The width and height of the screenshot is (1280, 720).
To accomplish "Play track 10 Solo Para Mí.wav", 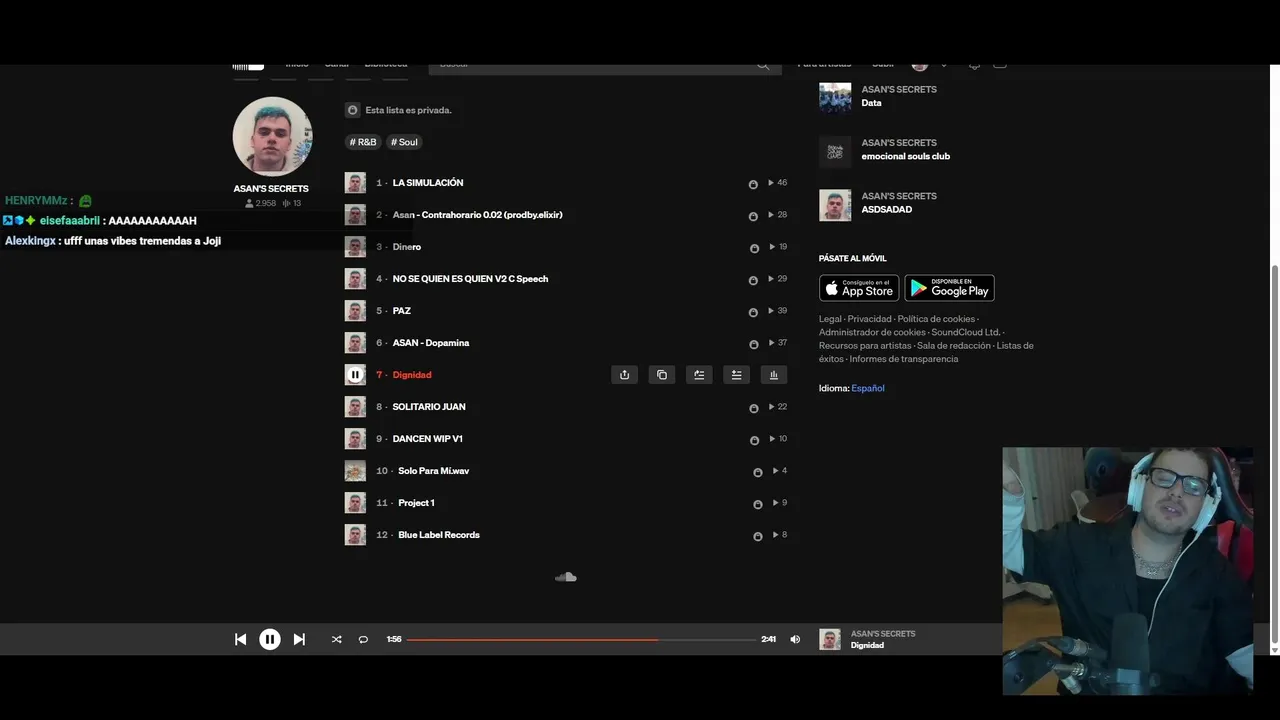I will [433, 471].
